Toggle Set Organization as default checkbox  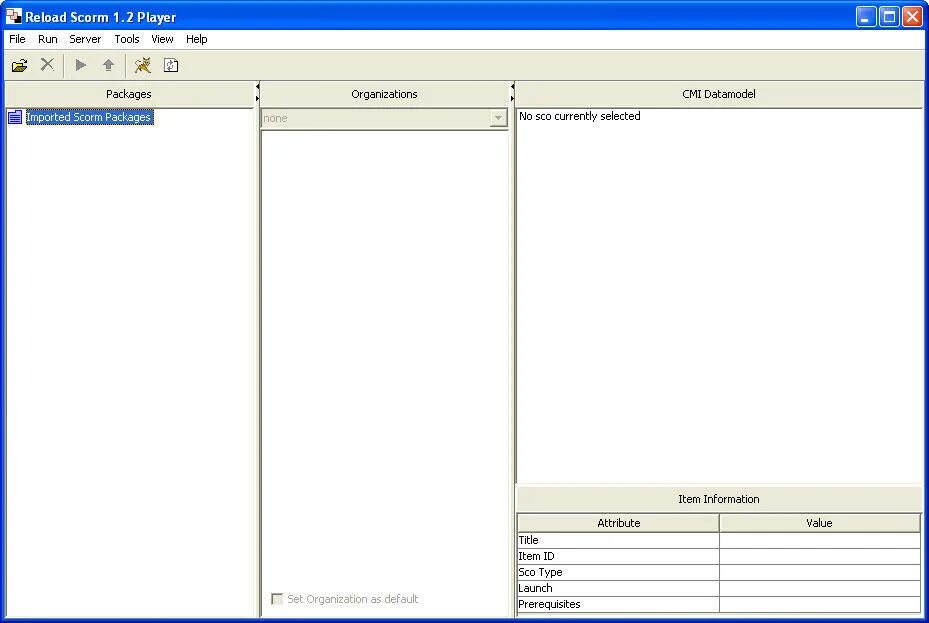pyautogui.click(x=277, y=599)
